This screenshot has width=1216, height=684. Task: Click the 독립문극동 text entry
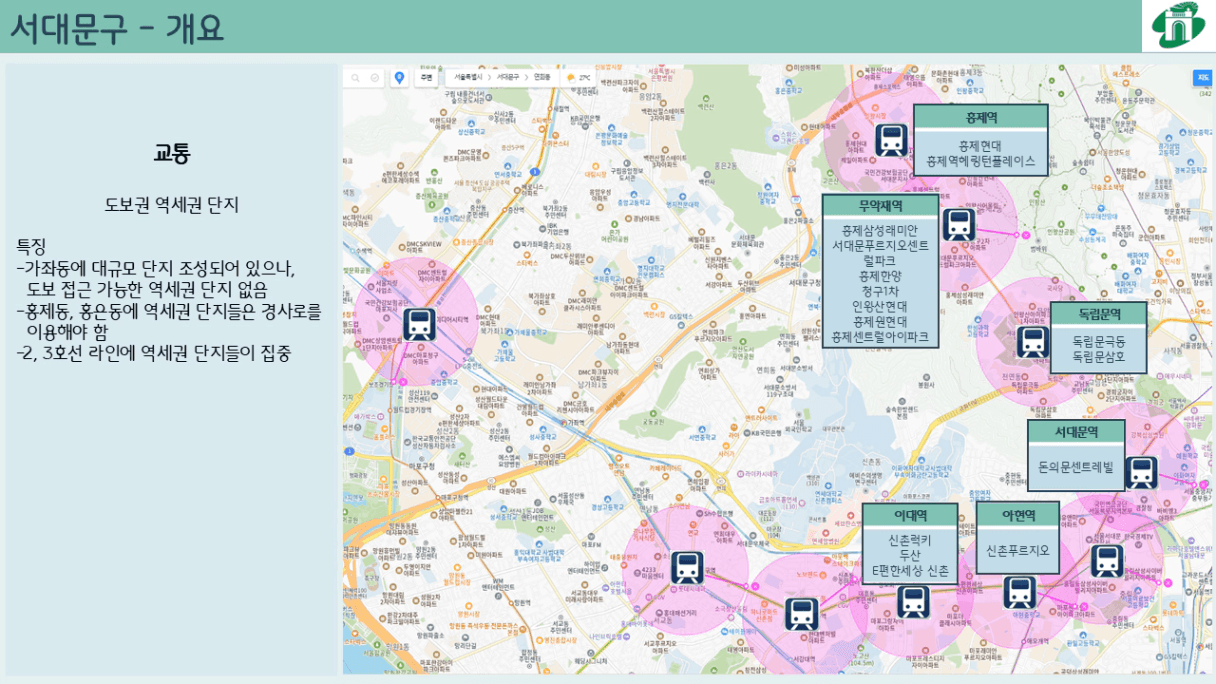1098,341
